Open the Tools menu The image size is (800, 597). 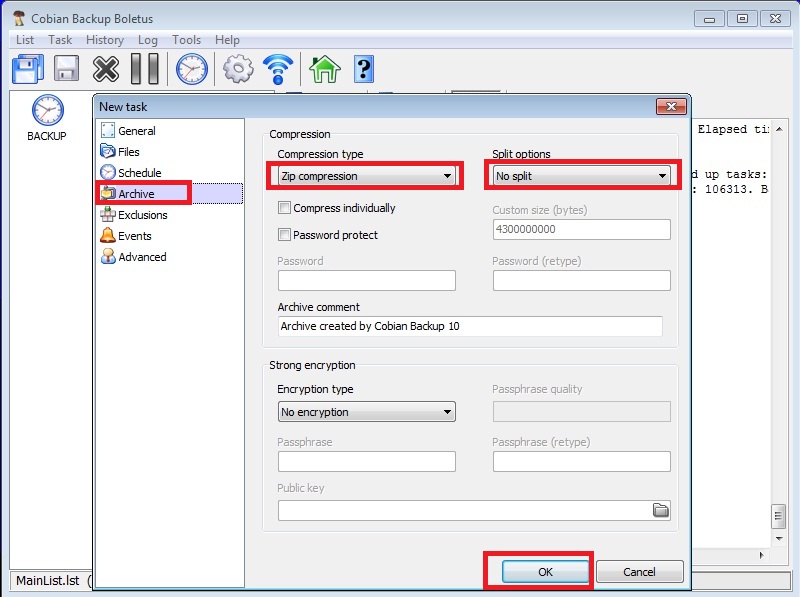pyautogui.click(x=186, y=40)
